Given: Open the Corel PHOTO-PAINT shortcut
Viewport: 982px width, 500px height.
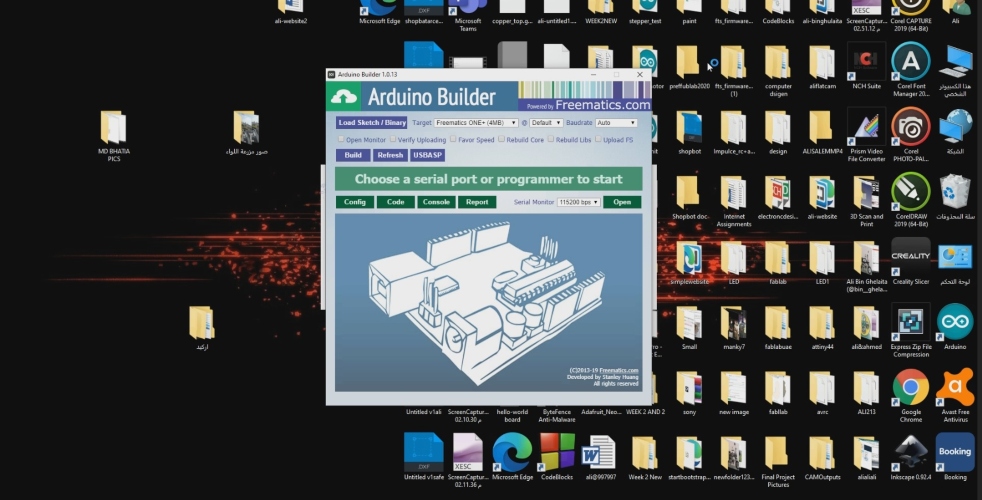Looking at the screenshot, I should pos(911,126).
